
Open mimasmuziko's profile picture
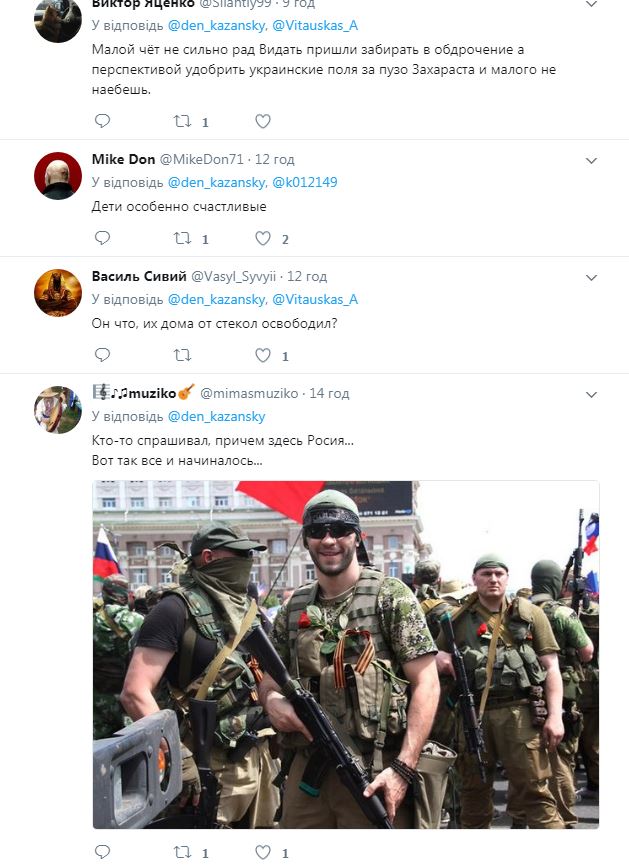pos(55,410)
